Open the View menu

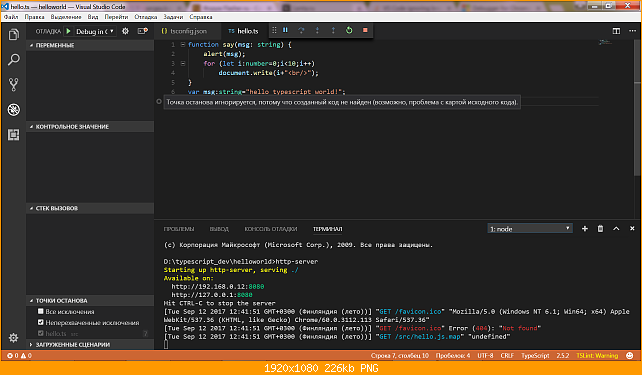point(93,17)
